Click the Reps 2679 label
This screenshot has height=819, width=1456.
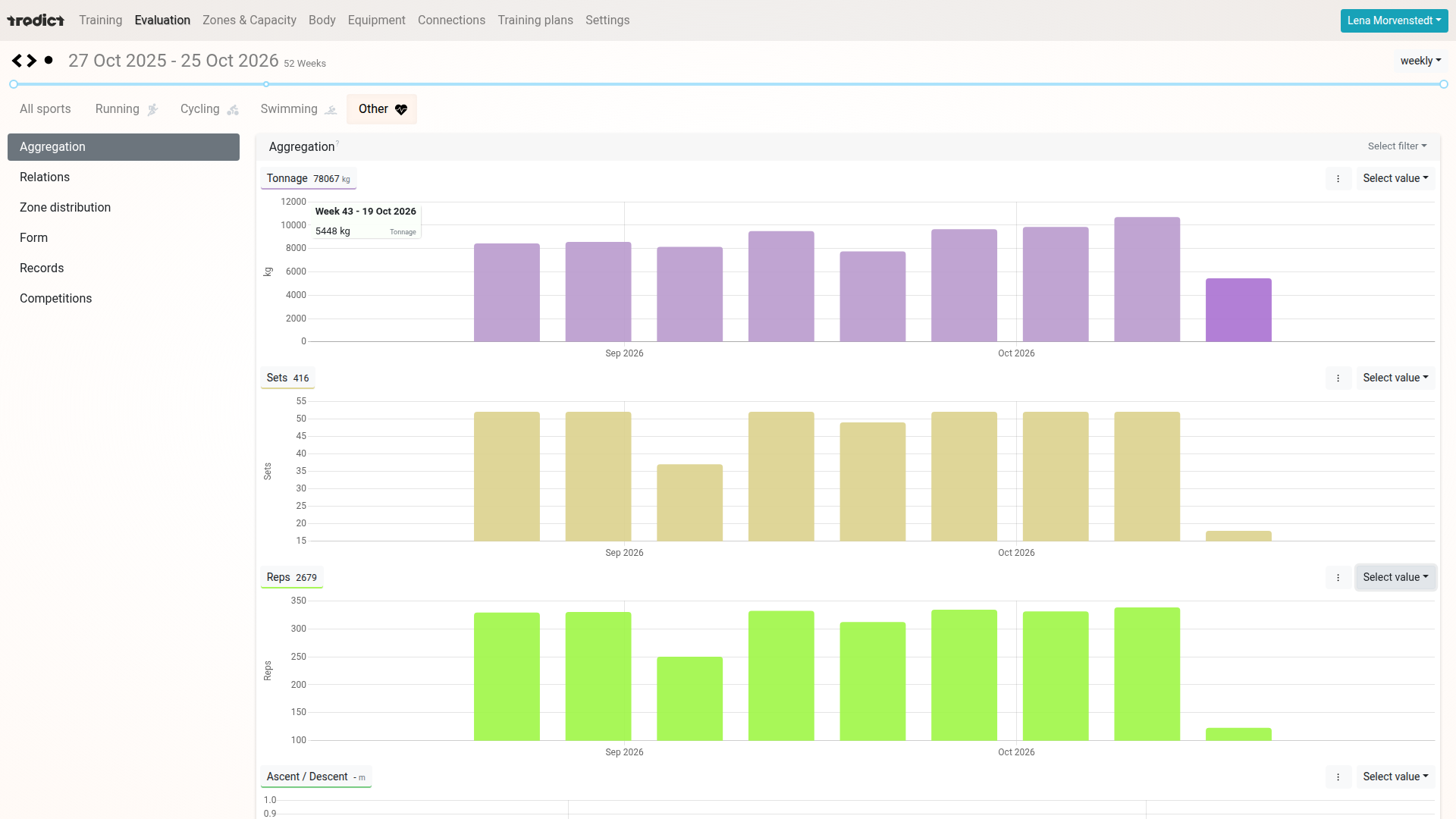click(292, 578)
